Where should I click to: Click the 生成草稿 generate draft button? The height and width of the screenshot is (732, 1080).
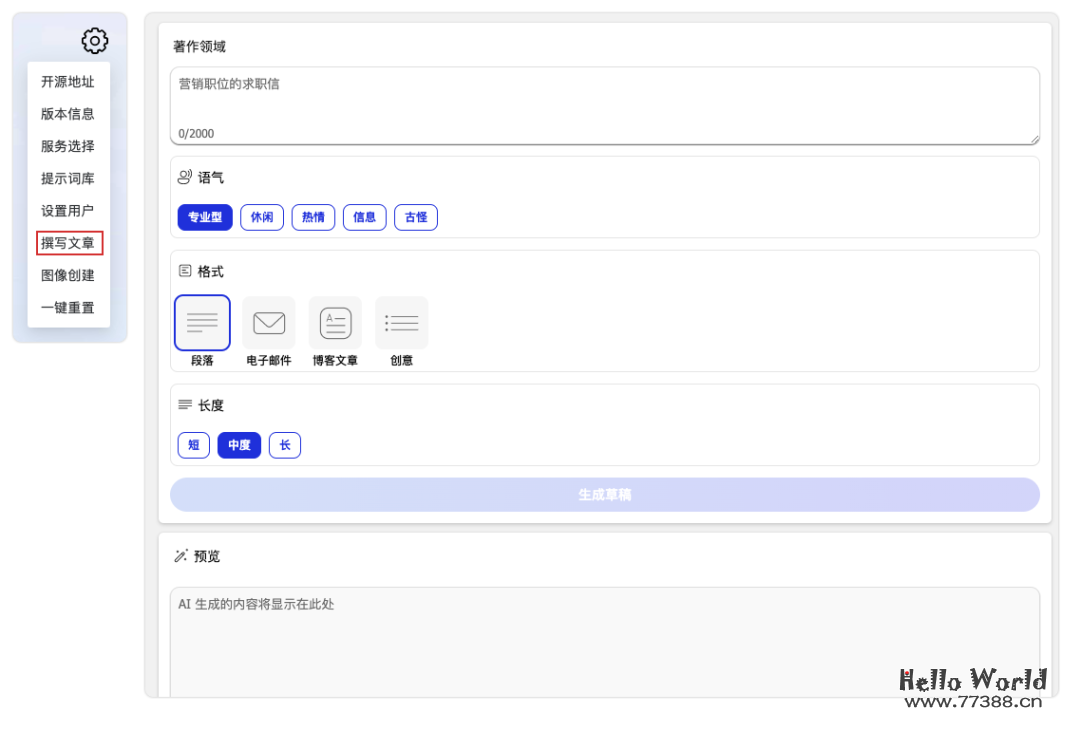pyautogui.click(x=604, y=494)
